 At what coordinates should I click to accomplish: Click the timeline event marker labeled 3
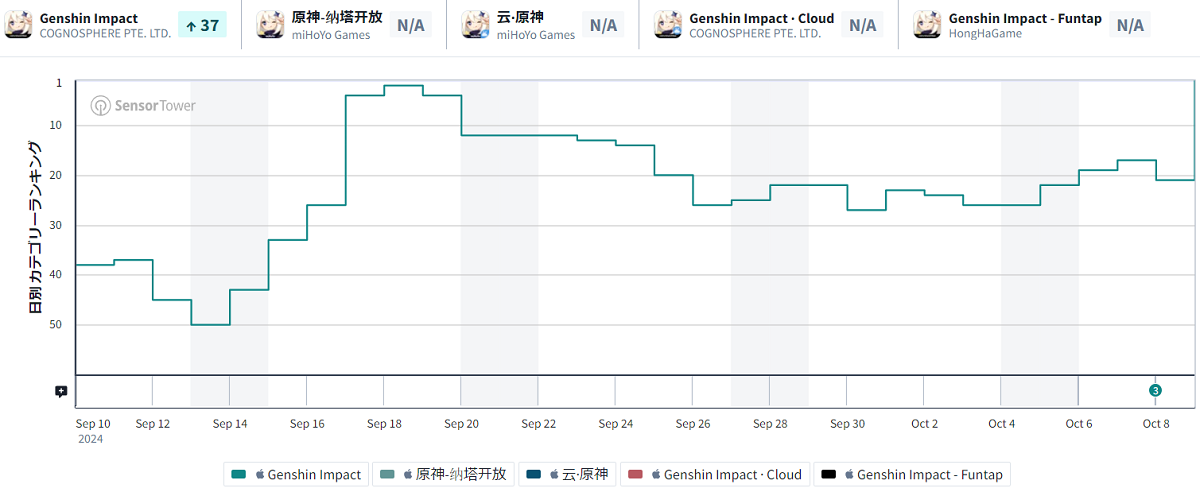point(1155,390)
